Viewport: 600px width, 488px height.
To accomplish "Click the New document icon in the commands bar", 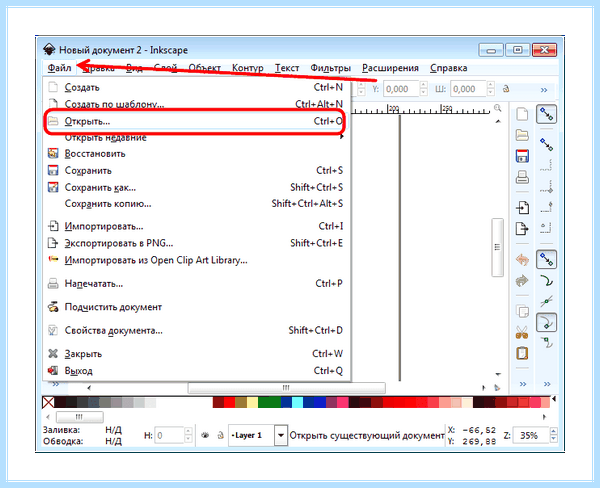I will 522,114.
